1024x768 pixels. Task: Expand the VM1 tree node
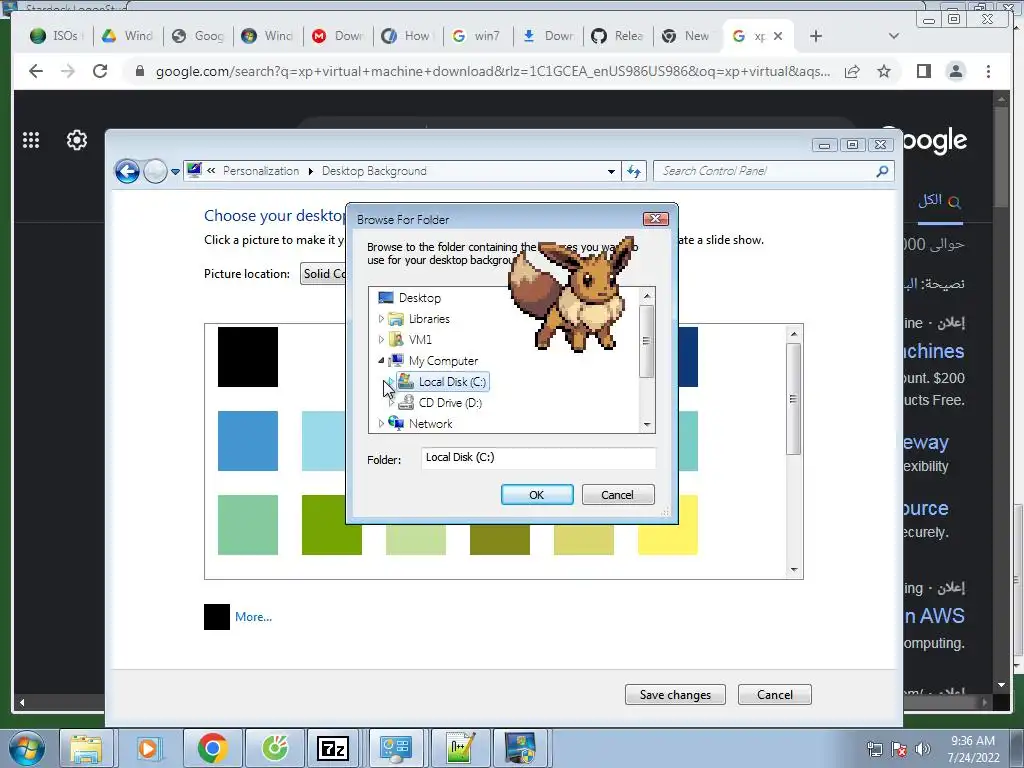click(x=381, y=340)
